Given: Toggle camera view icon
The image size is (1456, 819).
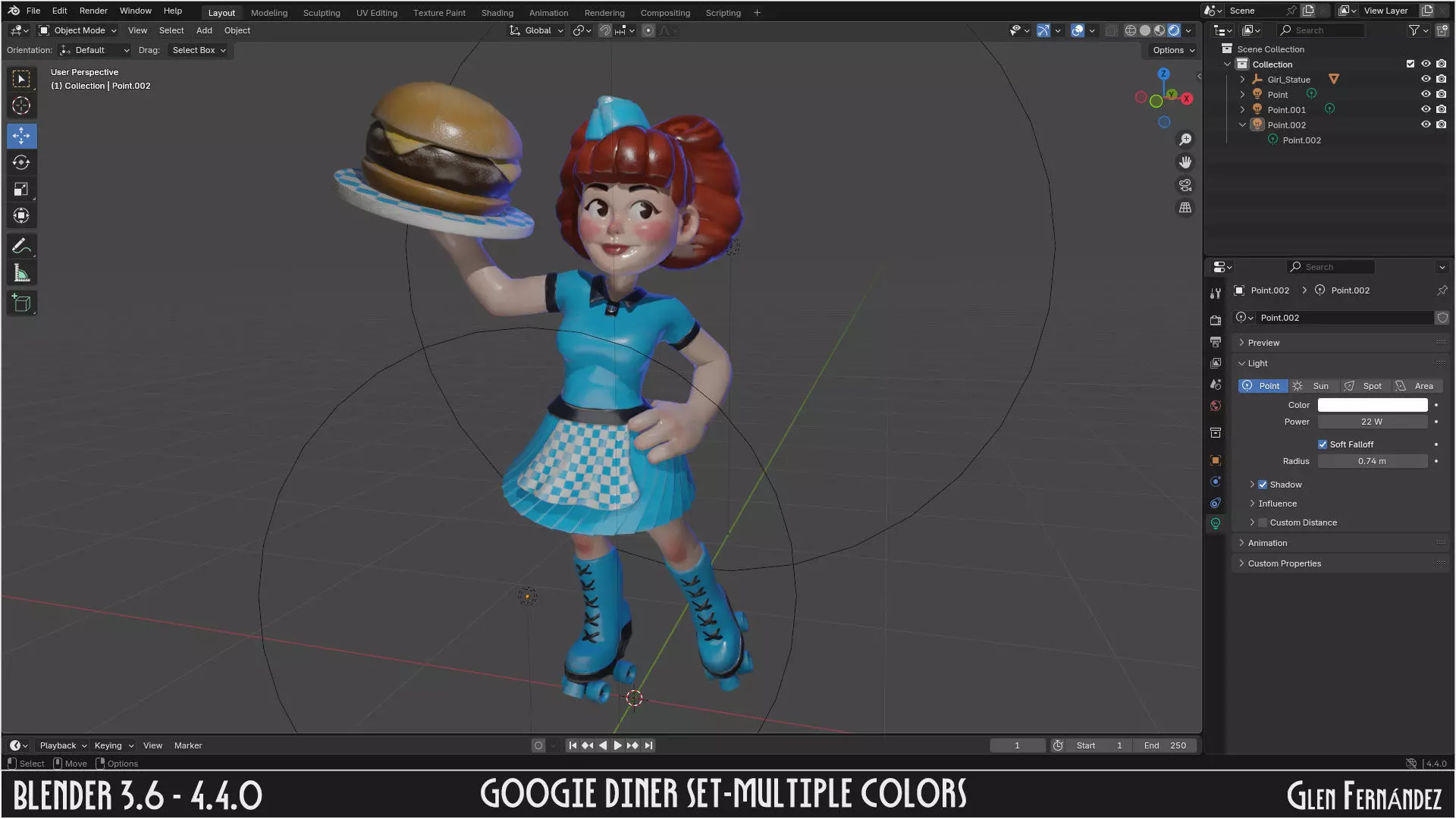Looking at the screenshot, I should [1185, 185].
